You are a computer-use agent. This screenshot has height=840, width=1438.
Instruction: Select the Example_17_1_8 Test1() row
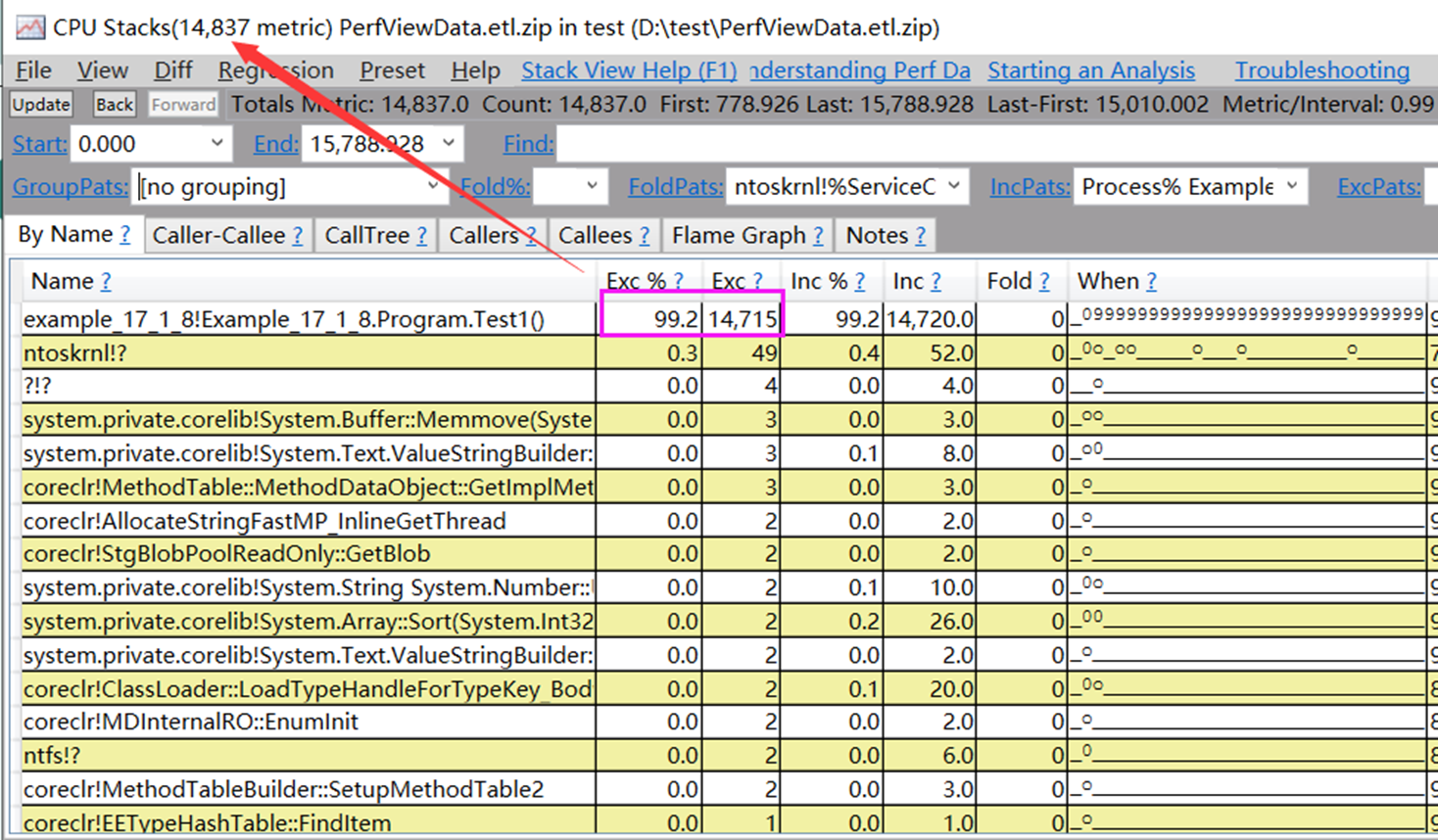click(294, 318)
